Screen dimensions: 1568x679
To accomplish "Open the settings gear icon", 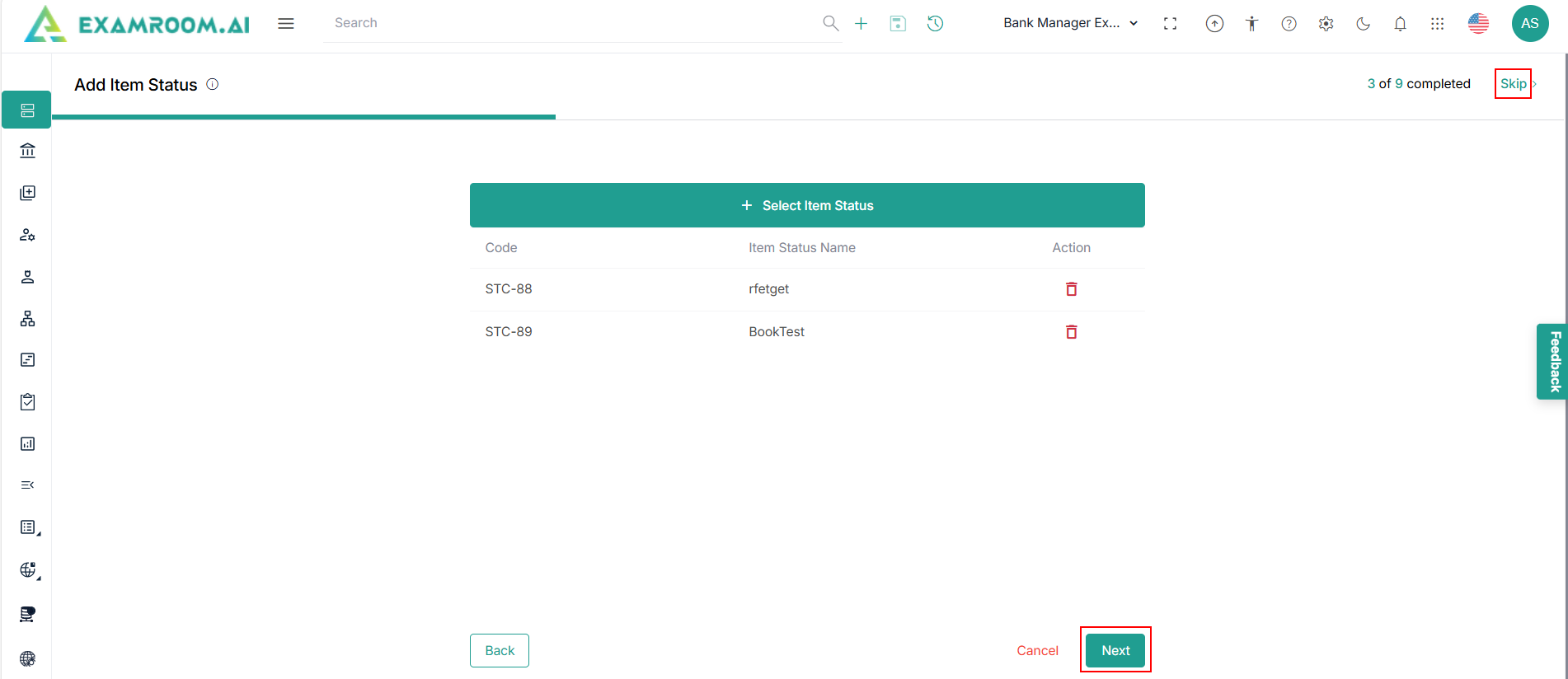I will (x=1326, y=24).
